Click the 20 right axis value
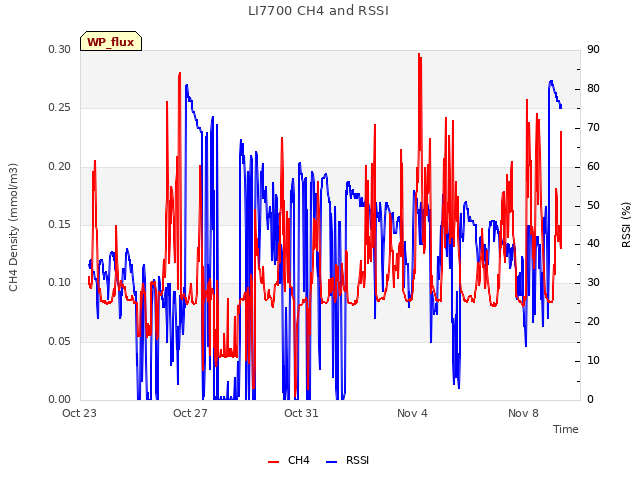This screenshot has height=480, width=640. (x=593, y=321)
